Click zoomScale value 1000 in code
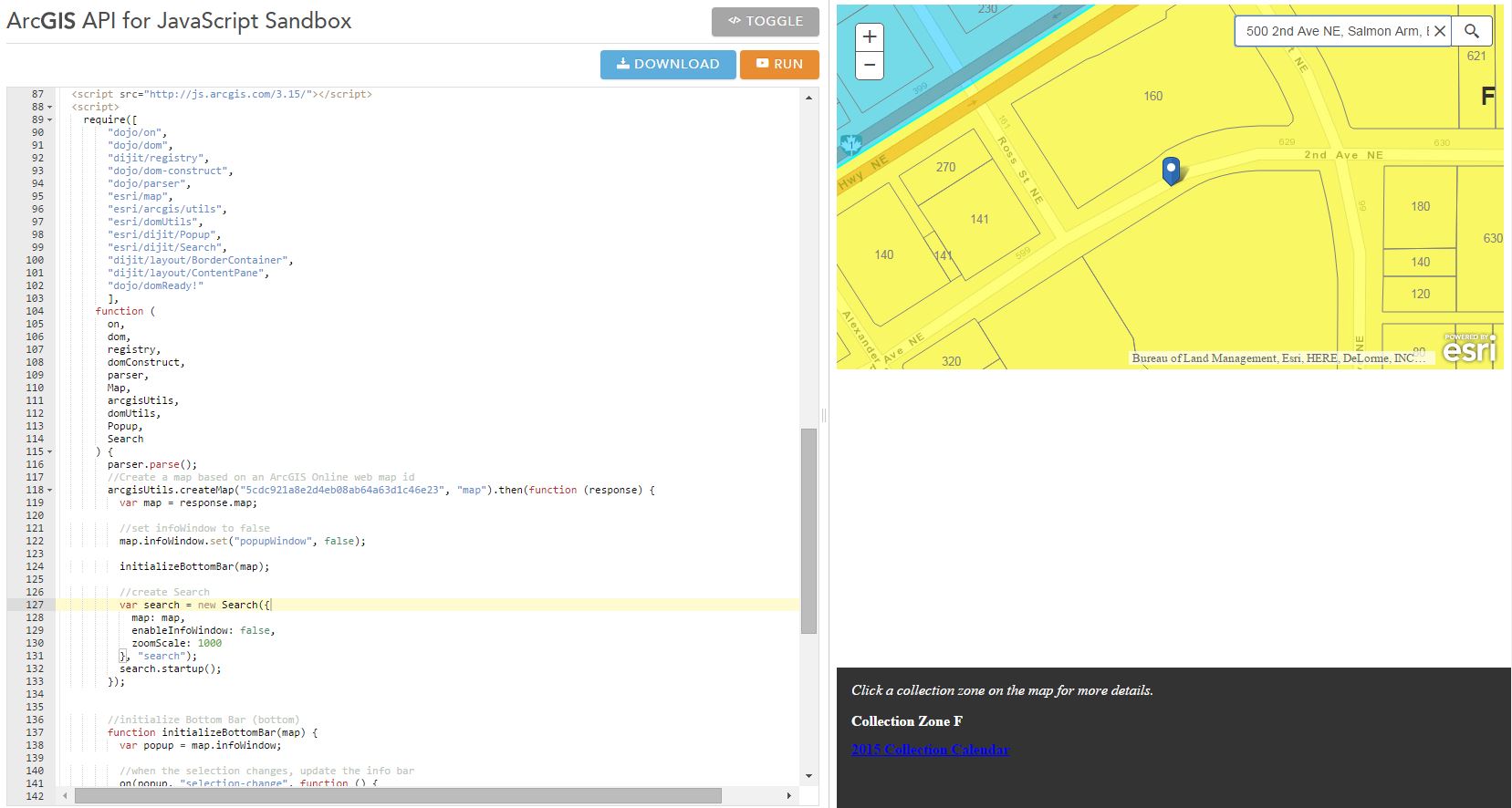Screen dimensions: 1512x808 coord(210,643)
